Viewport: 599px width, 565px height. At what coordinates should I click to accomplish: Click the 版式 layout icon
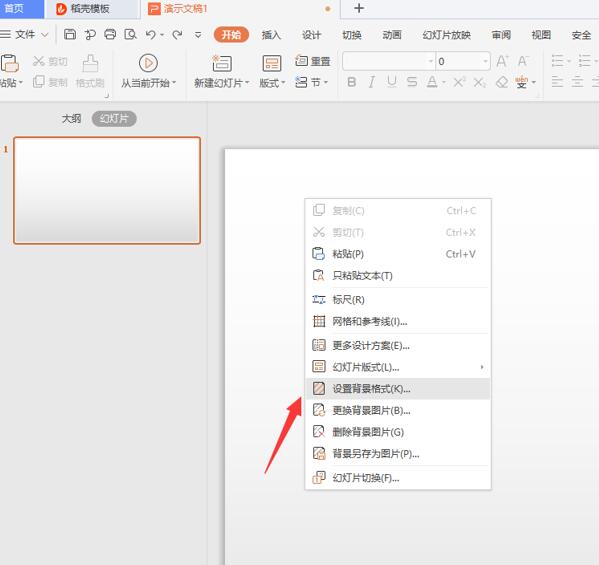[272, 63]
